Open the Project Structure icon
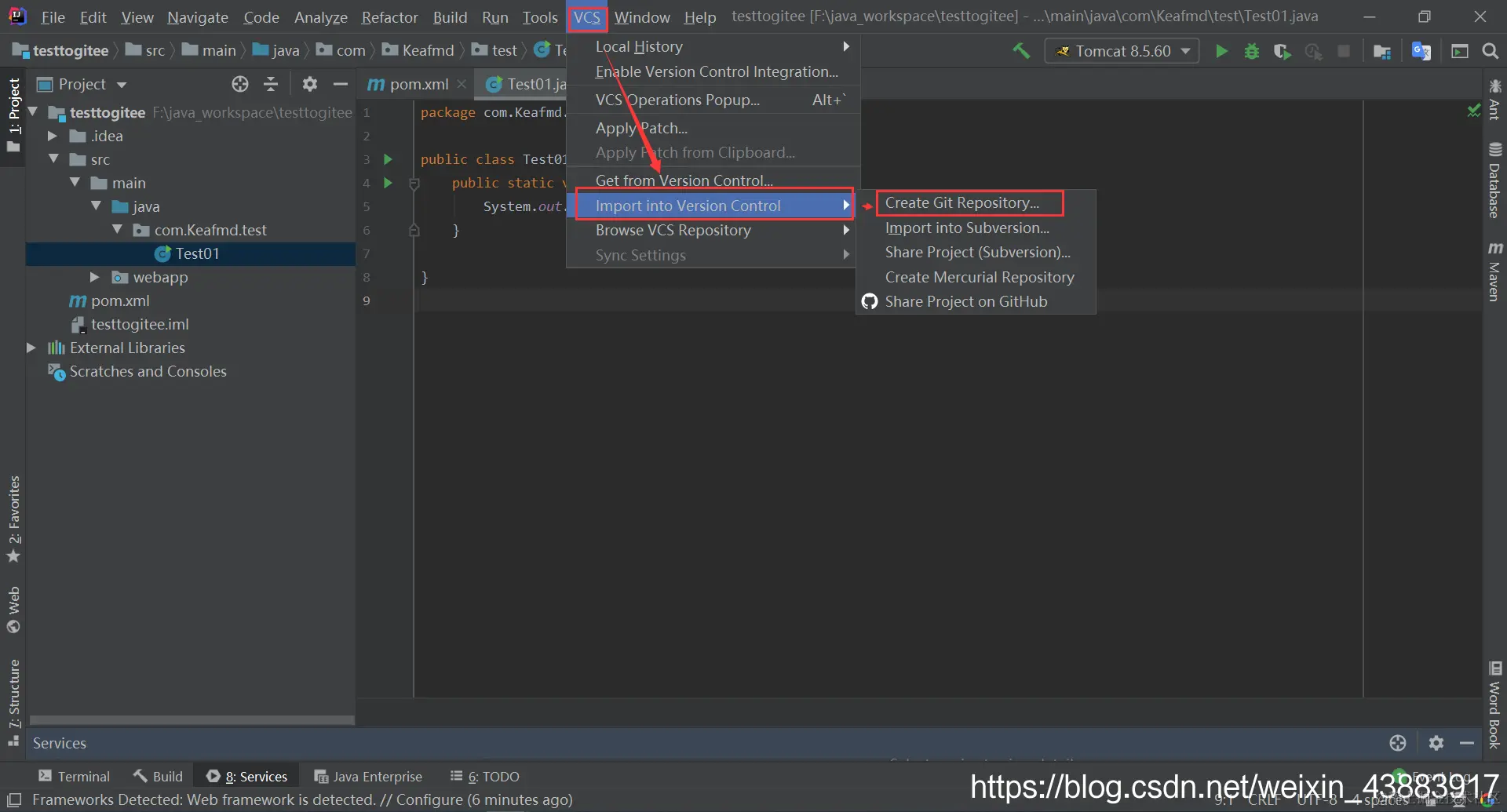1507x812 pixels. (1382, 51)
